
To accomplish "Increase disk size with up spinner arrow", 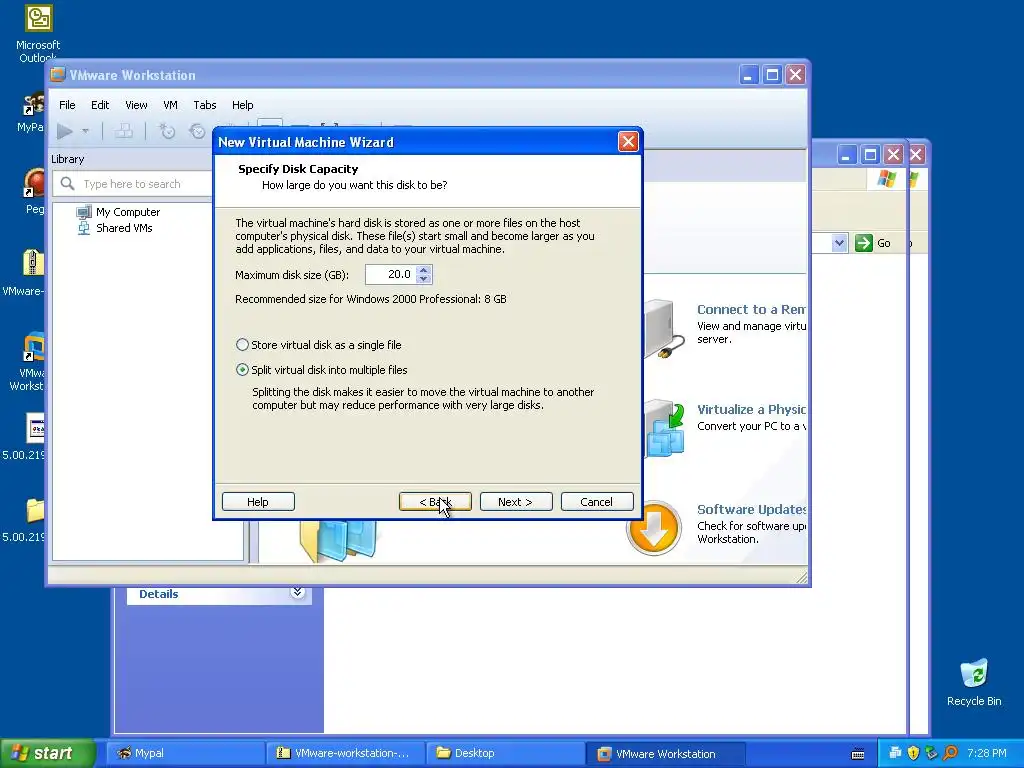I will click(424, 270).
